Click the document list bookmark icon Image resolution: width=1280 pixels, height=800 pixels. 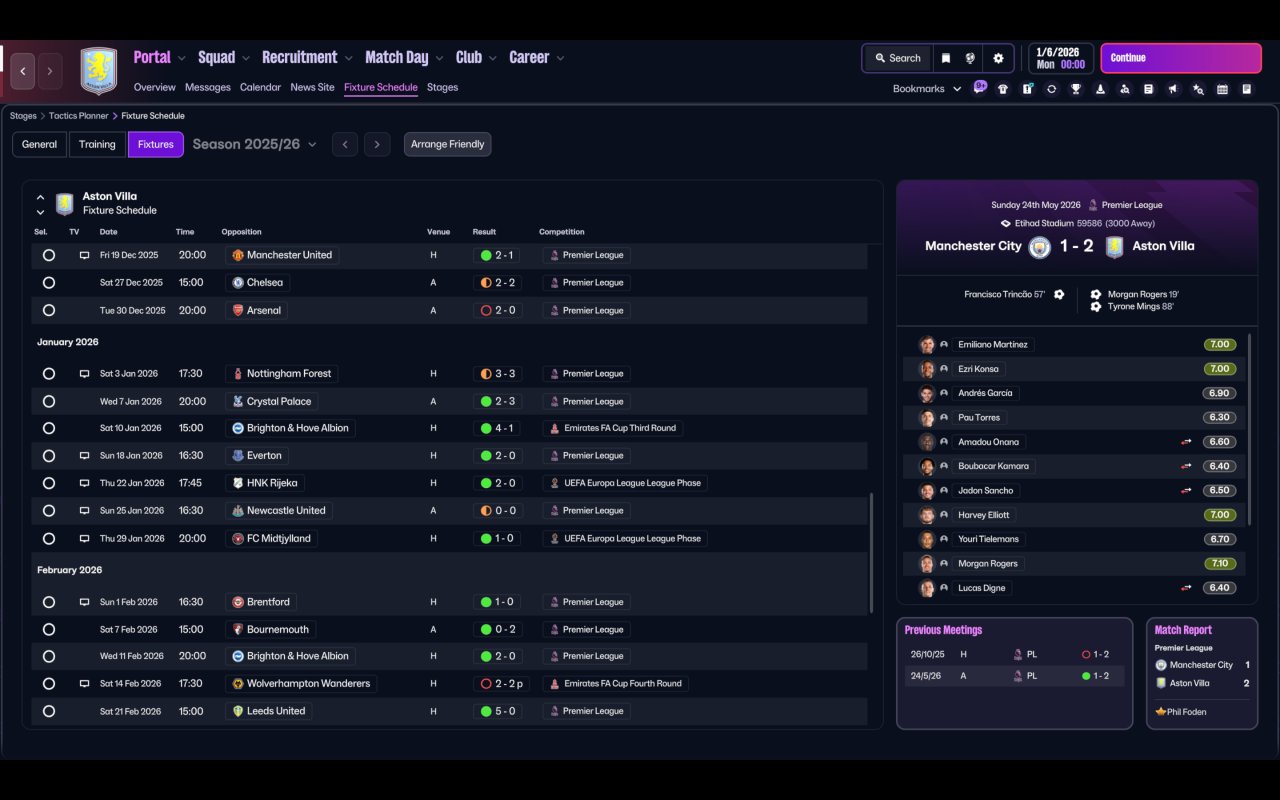(1149, 89)
